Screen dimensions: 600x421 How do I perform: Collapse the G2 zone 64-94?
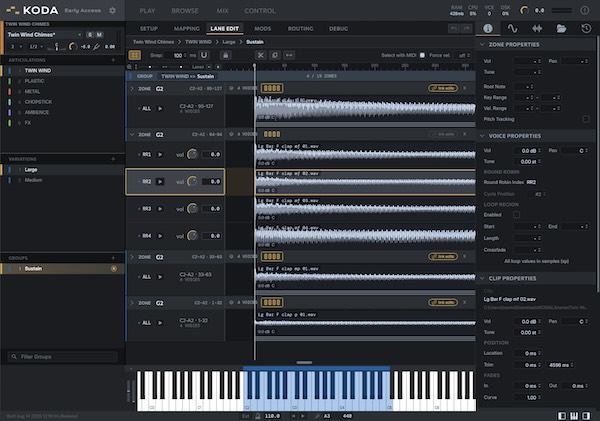pos(132,135)
